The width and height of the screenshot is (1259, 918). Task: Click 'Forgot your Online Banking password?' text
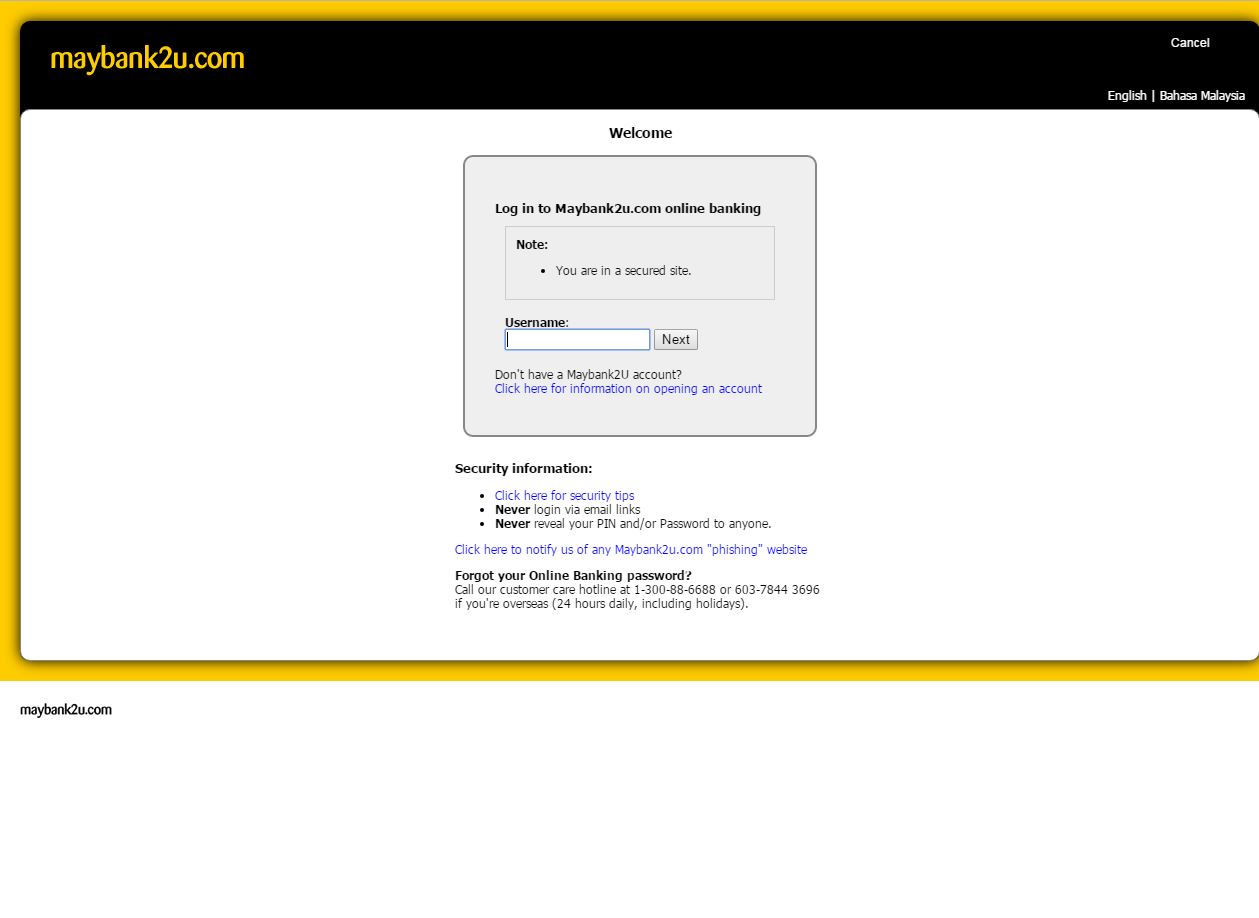[573, 576]
